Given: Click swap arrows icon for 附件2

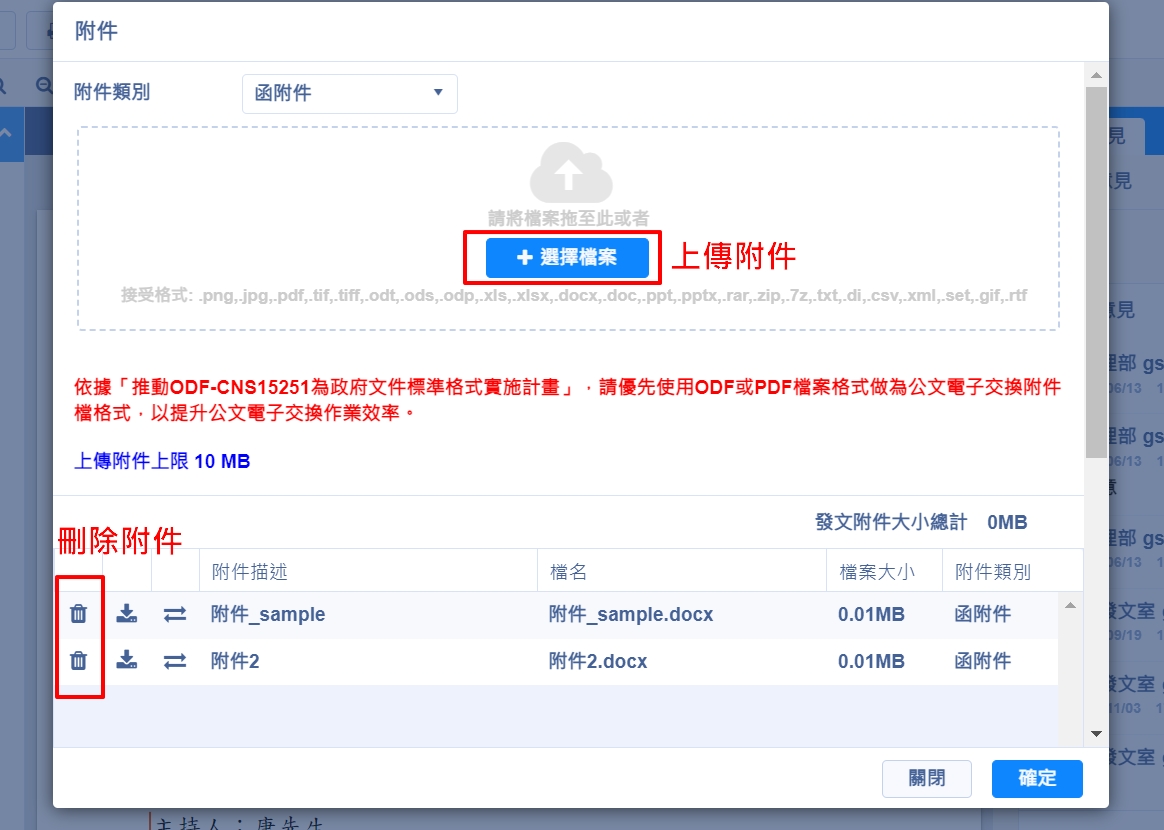Looking at the screenshot, I should [x=175, y=660].
